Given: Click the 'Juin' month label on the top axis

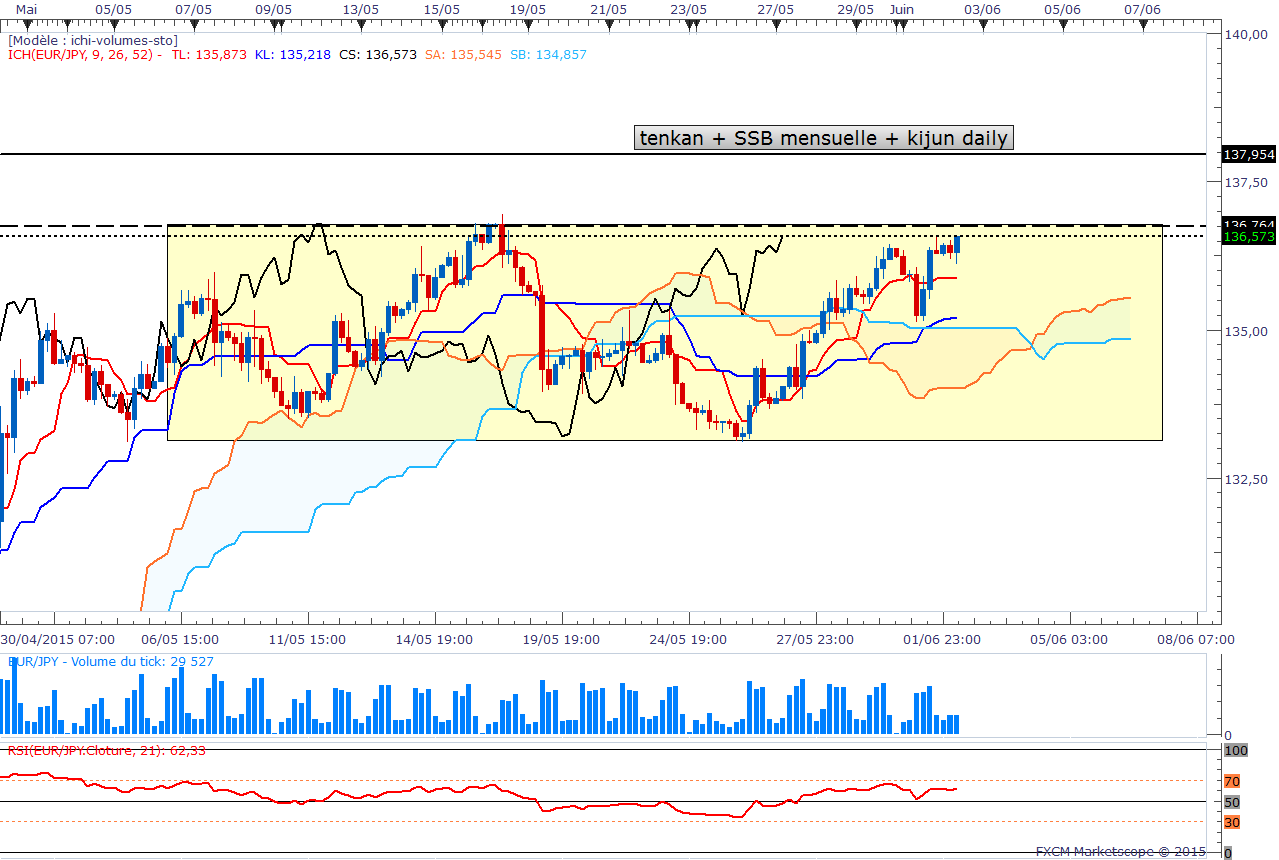Looking at the screenshot, I should 902,8.
